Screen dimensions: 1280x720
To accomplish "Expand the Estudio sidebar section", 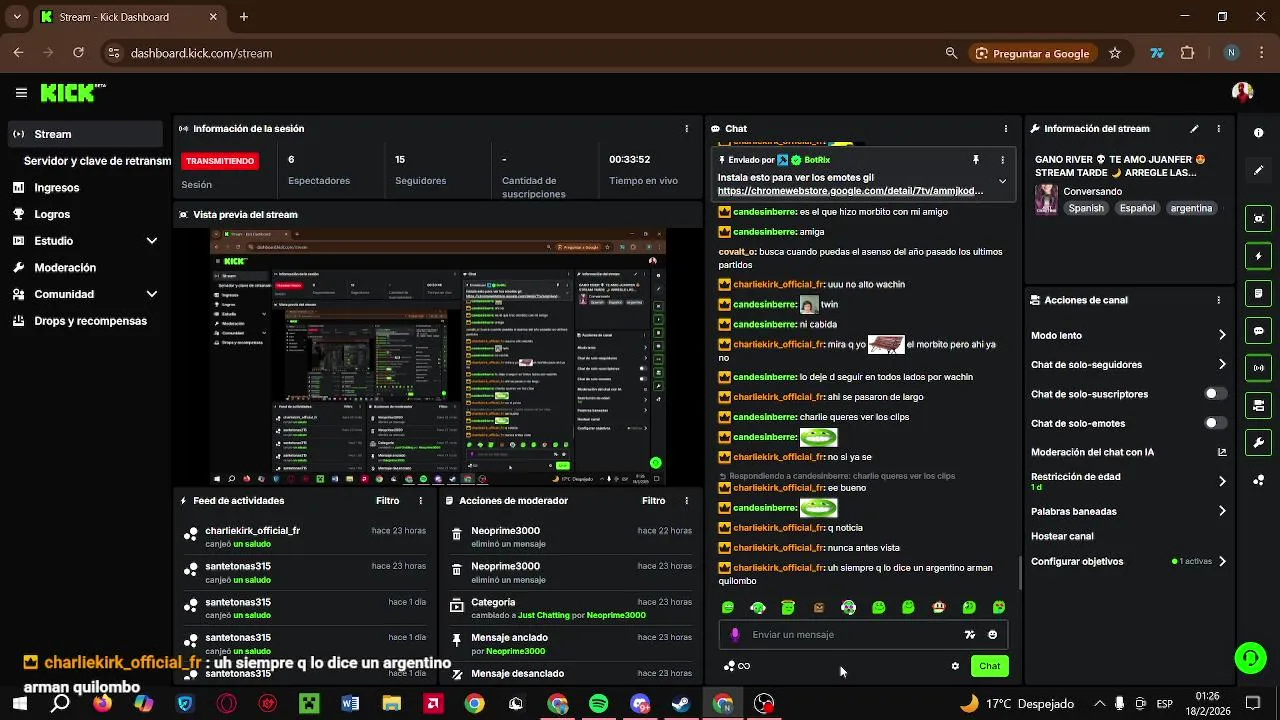I will coord(152,241).
